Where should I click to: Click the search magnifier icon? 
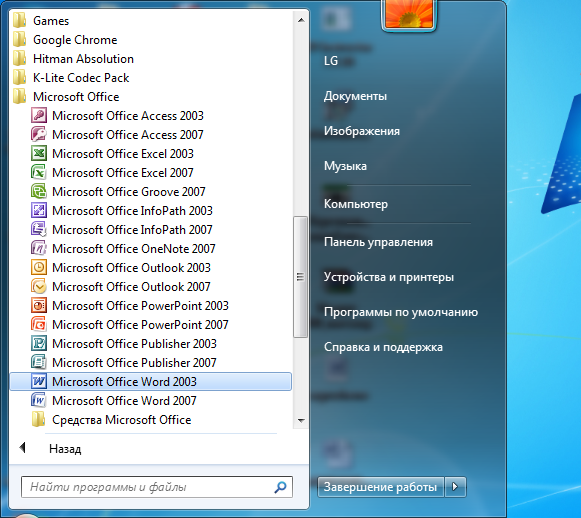click(280, 487)
